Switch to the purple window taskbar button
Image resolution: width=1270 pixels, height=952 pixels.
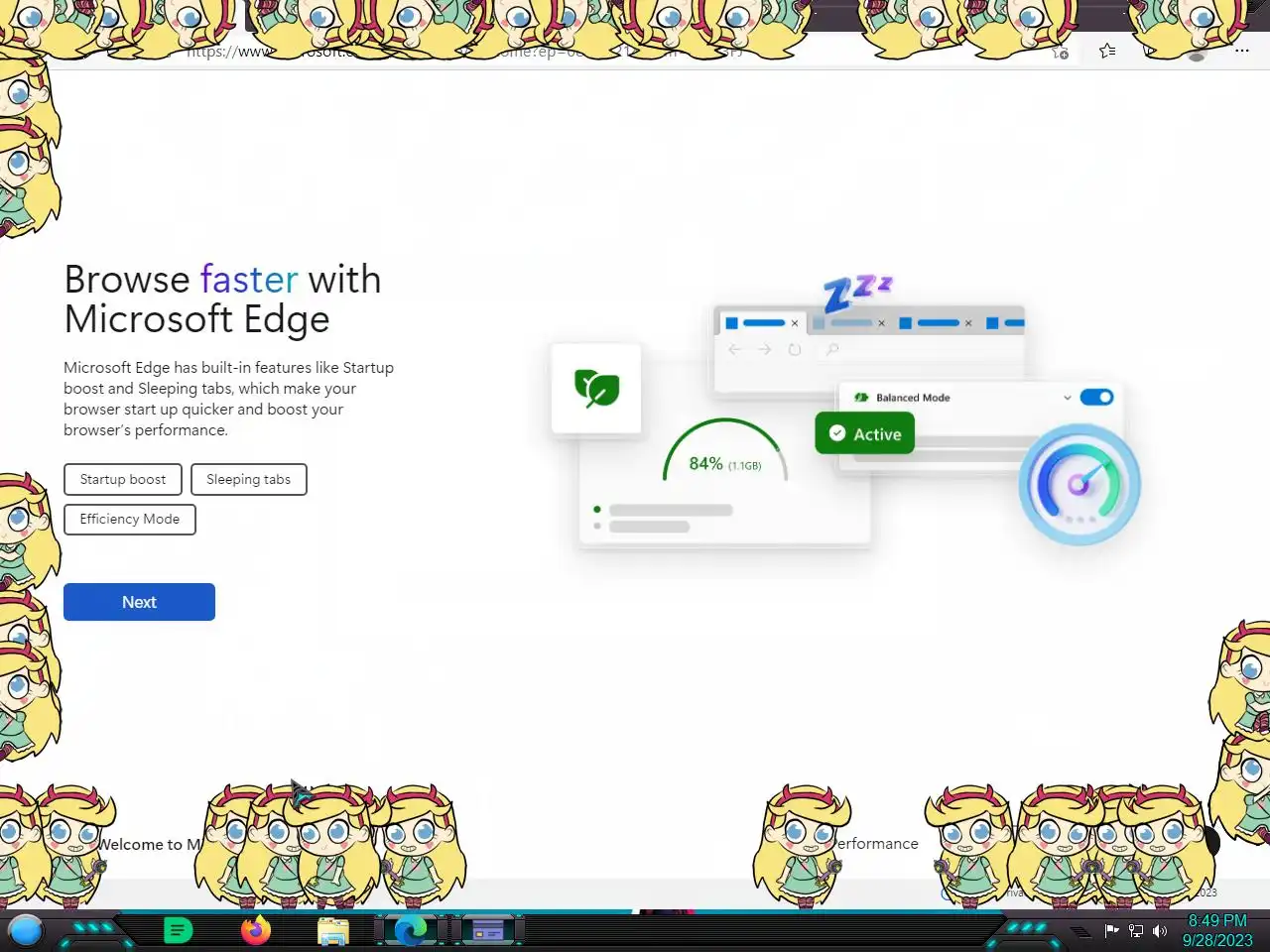point(487,930)
